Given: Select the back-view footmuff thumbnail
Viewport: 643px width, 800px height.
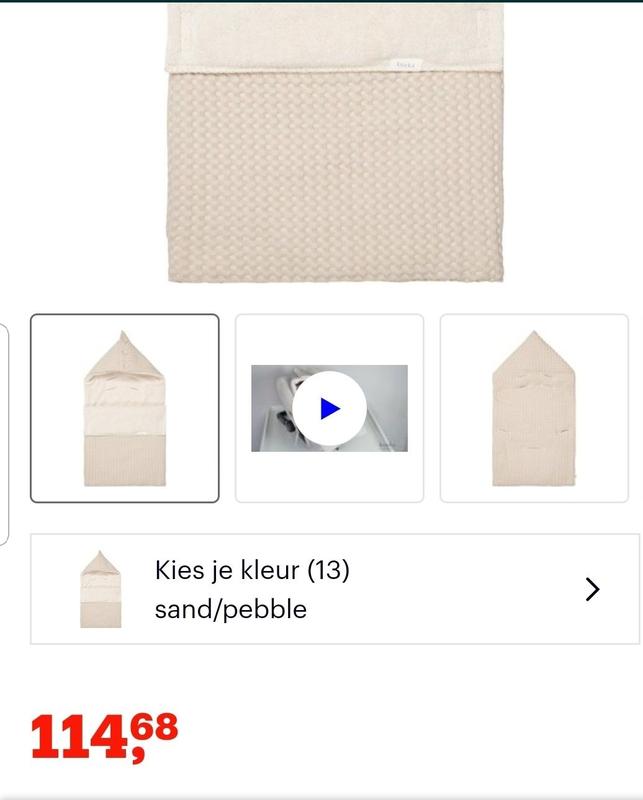Looking at the screenshot, I should [534, 408].
